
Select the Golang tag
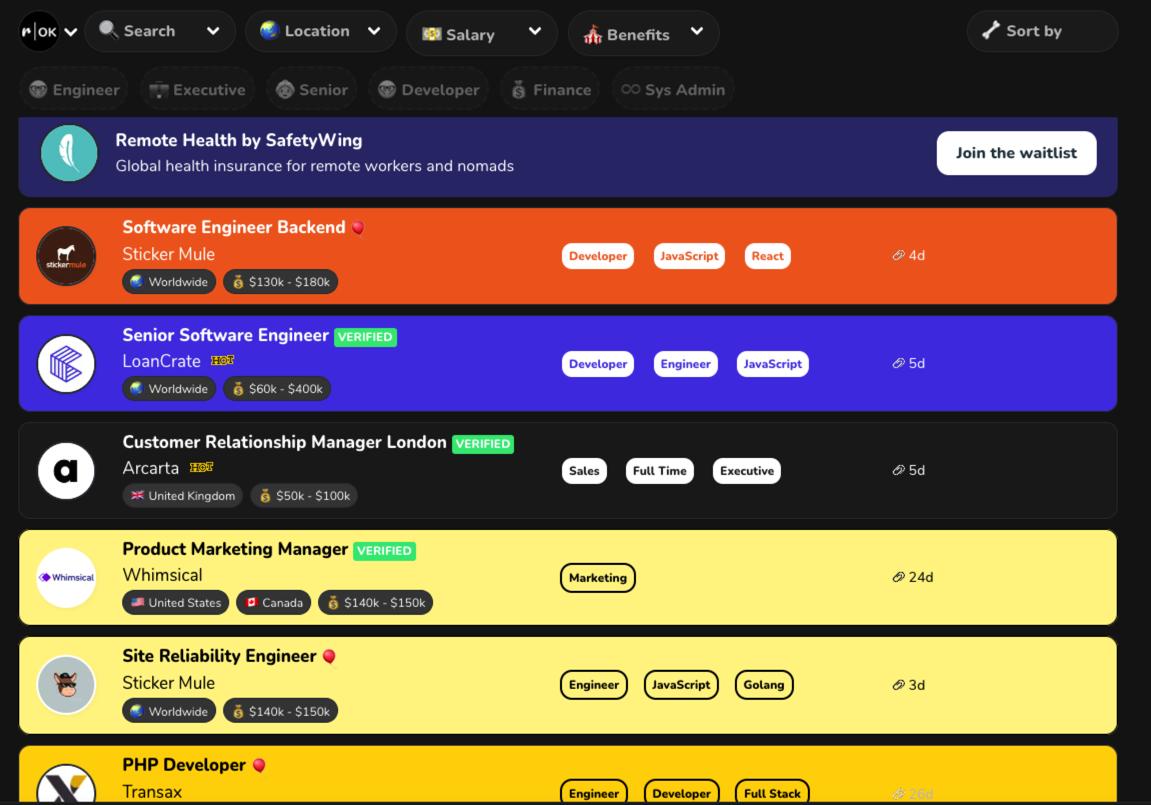click(x=763, y=685)
